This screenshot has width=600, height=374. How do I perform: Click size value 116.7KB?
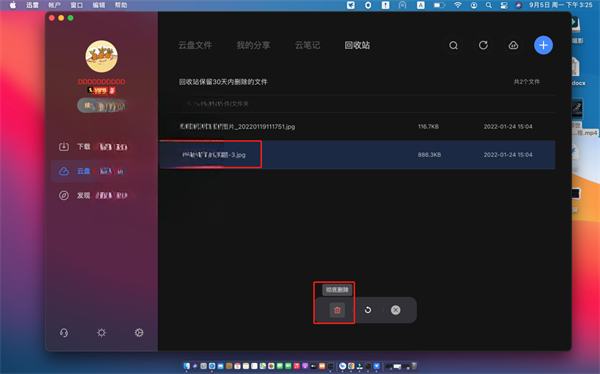428,127
